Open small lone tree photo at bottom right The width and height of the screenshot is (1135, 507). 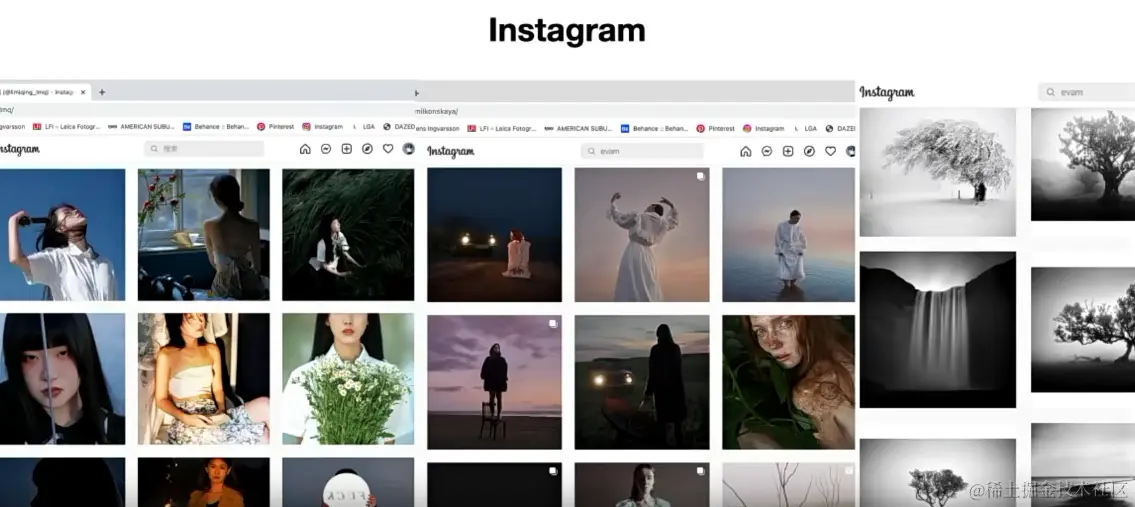938,473
